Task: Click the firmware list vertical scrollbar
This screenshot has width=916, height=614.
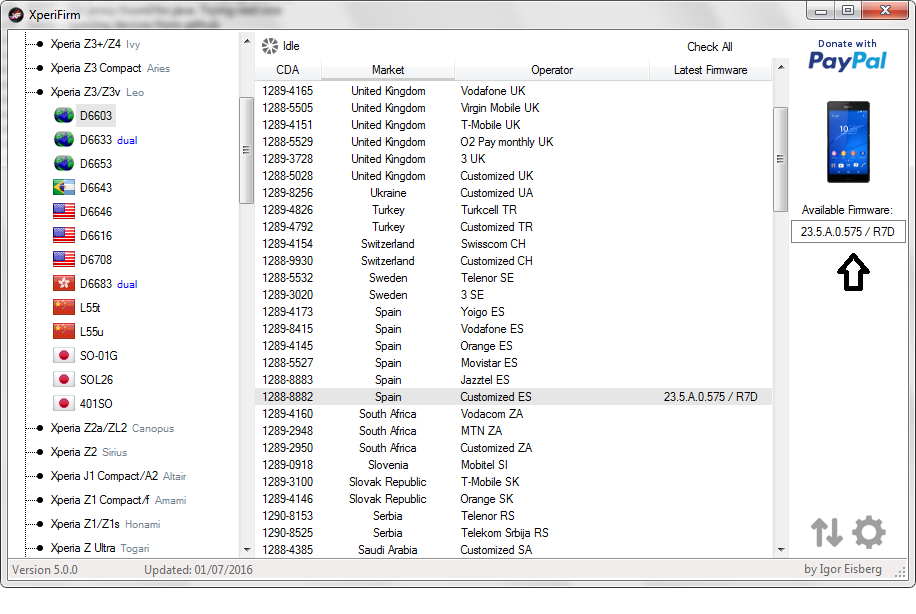Action: pyautogui.click(x=781, y=300)
